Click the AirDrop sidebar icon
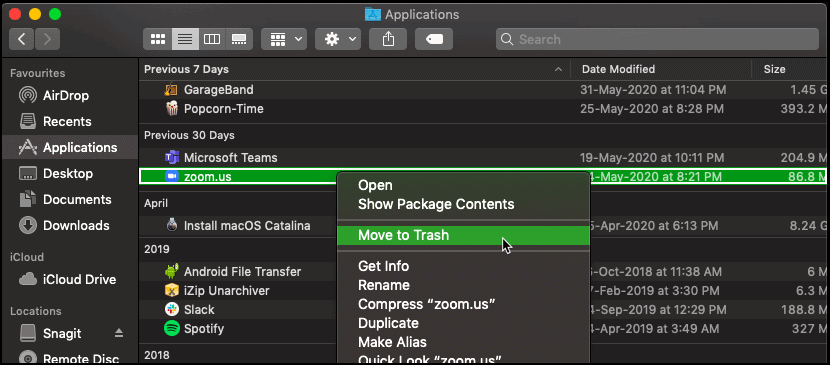 point(28,96)
